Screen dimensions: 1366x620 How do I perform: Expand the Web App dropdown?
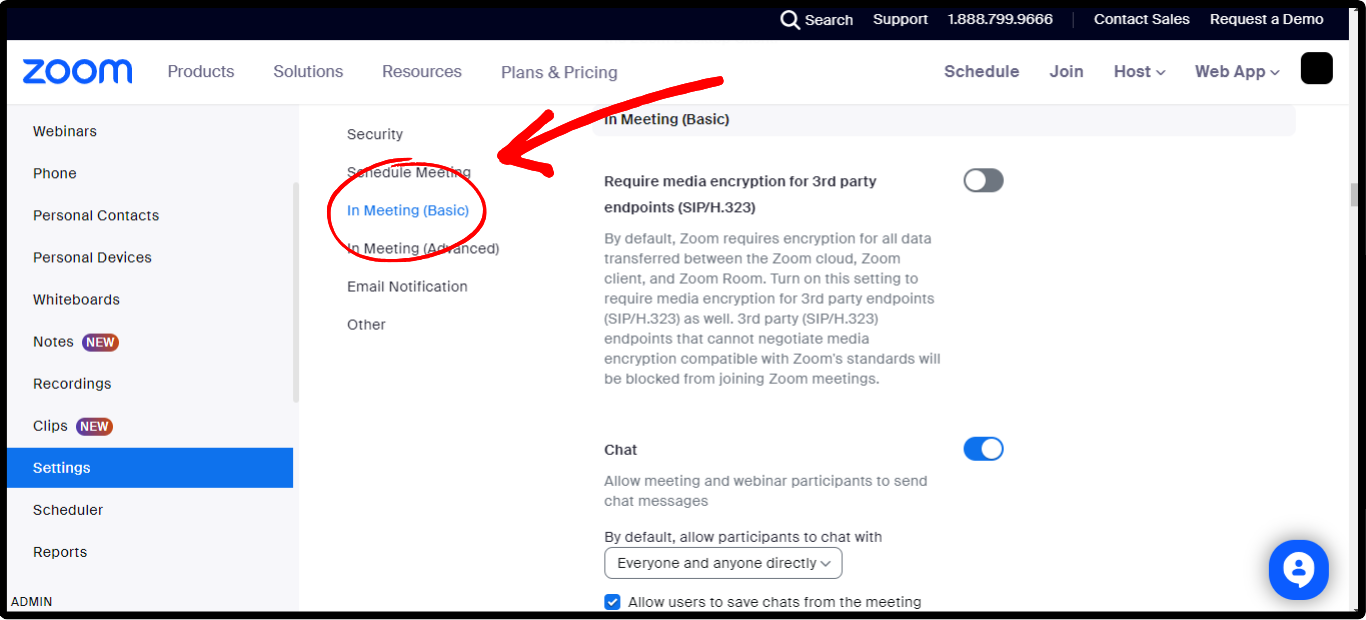point(1236,72)
